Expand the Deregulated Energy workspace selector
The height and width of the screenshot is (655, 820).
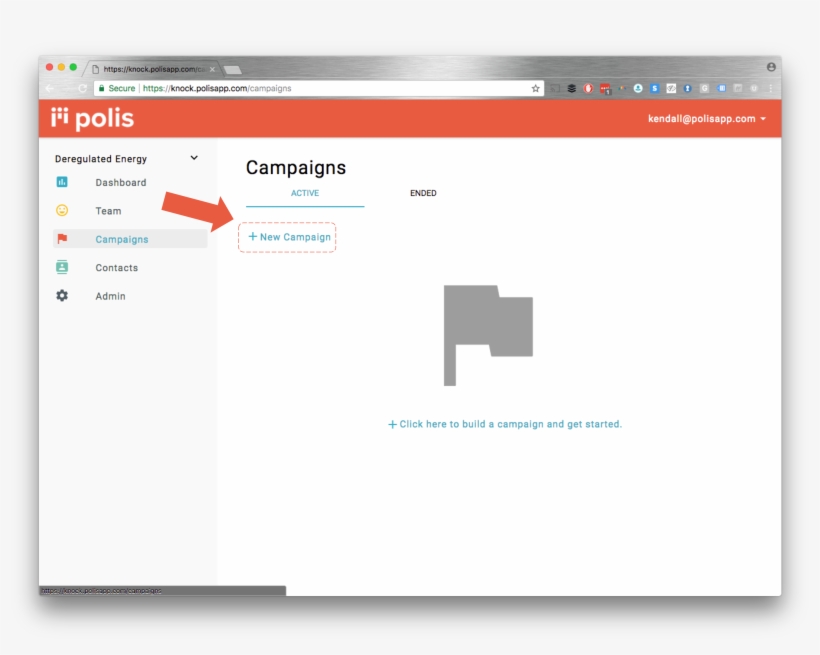193,158
